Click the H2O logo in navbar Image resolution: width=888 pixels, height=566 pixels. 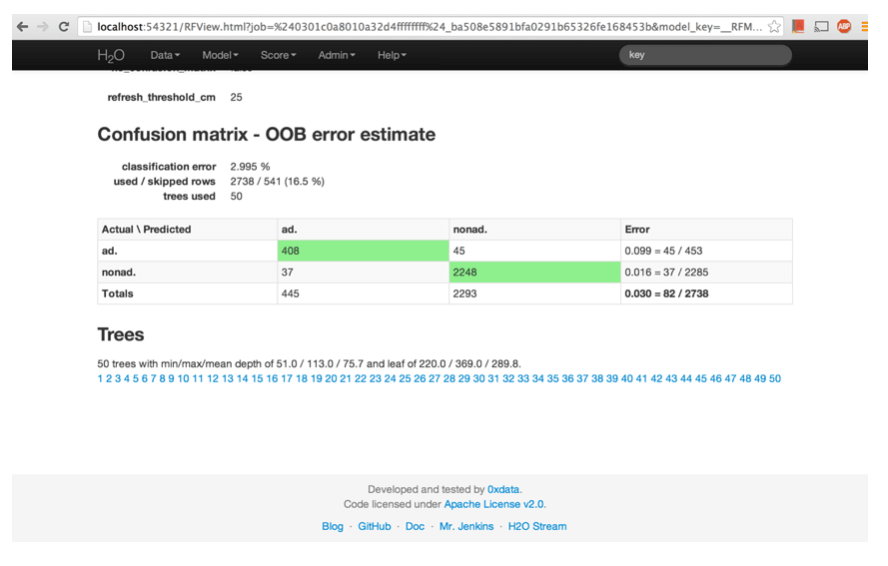click(111, 55)
